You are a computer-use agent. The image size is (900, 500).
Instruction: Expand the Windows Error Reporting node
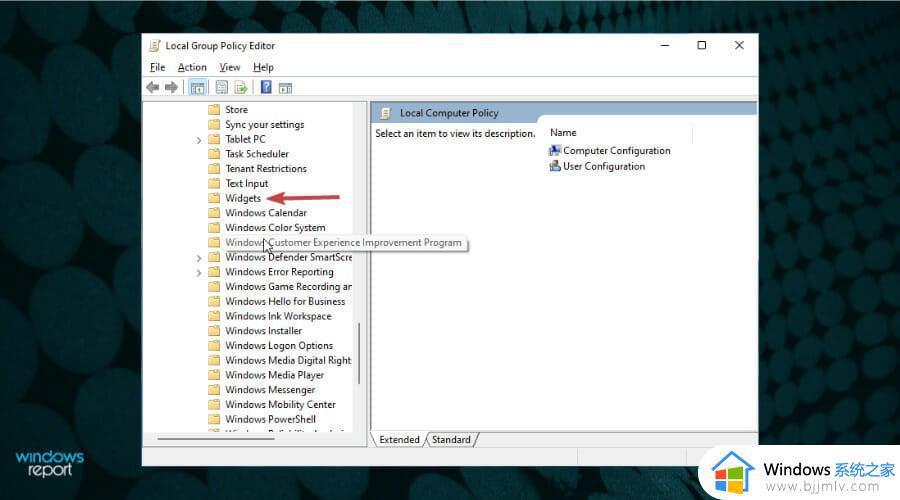[199, 273]
